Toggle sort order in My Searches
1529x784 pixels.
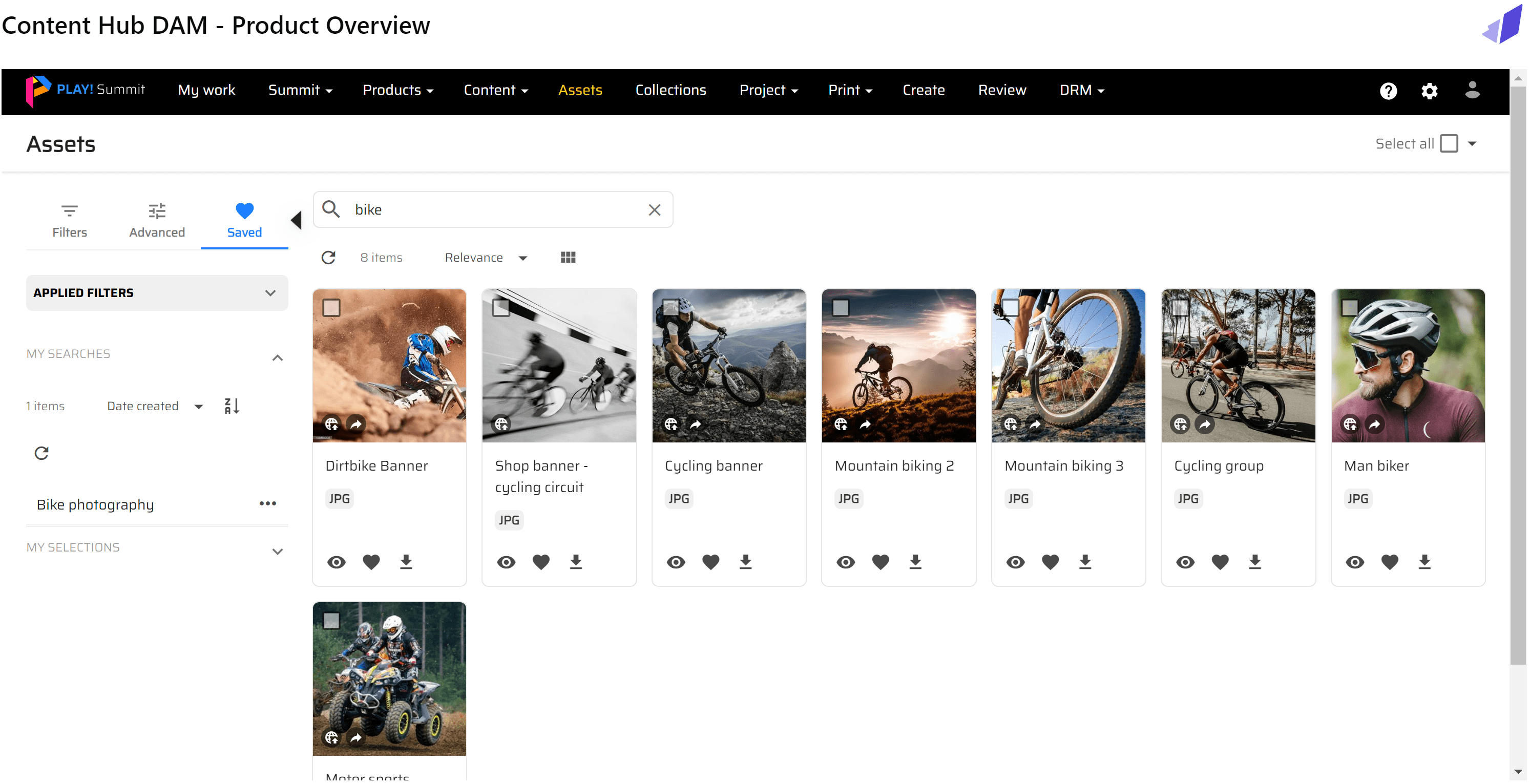click(232, 406)
